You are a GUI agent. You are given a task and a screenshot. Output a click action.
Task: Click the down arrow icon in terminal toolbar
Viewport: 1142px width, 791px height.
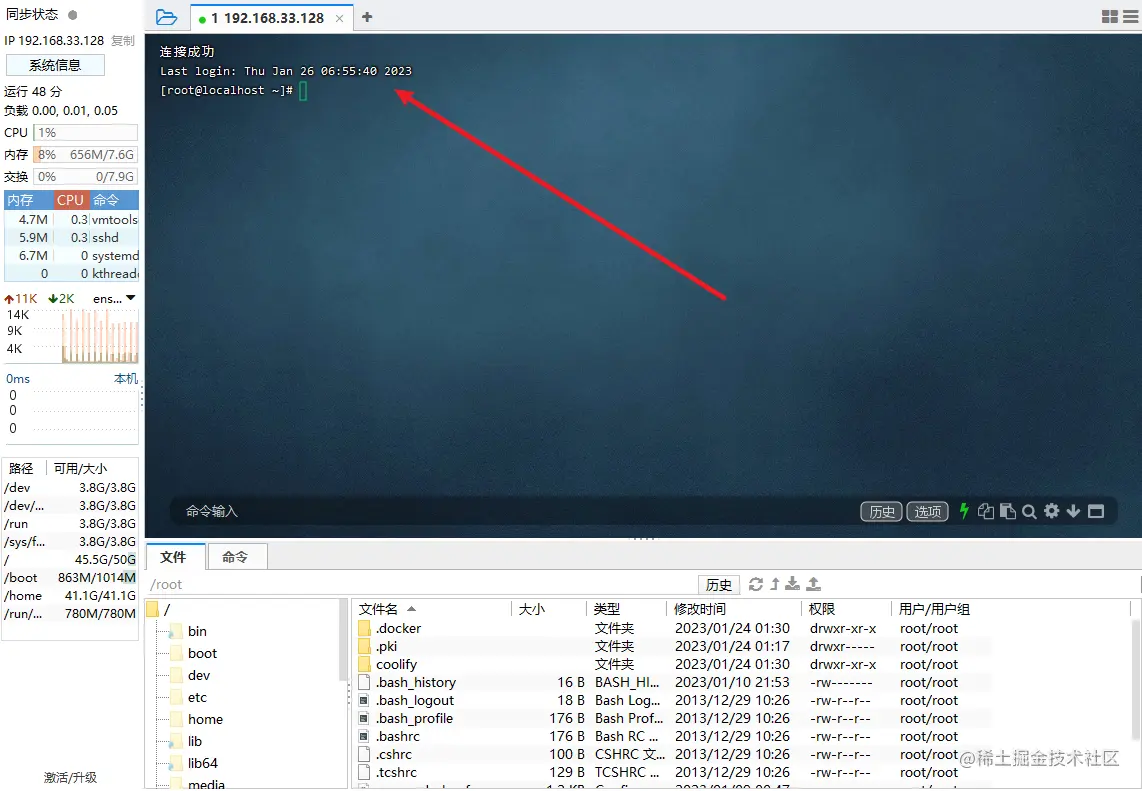click(x=1073, y=511)
